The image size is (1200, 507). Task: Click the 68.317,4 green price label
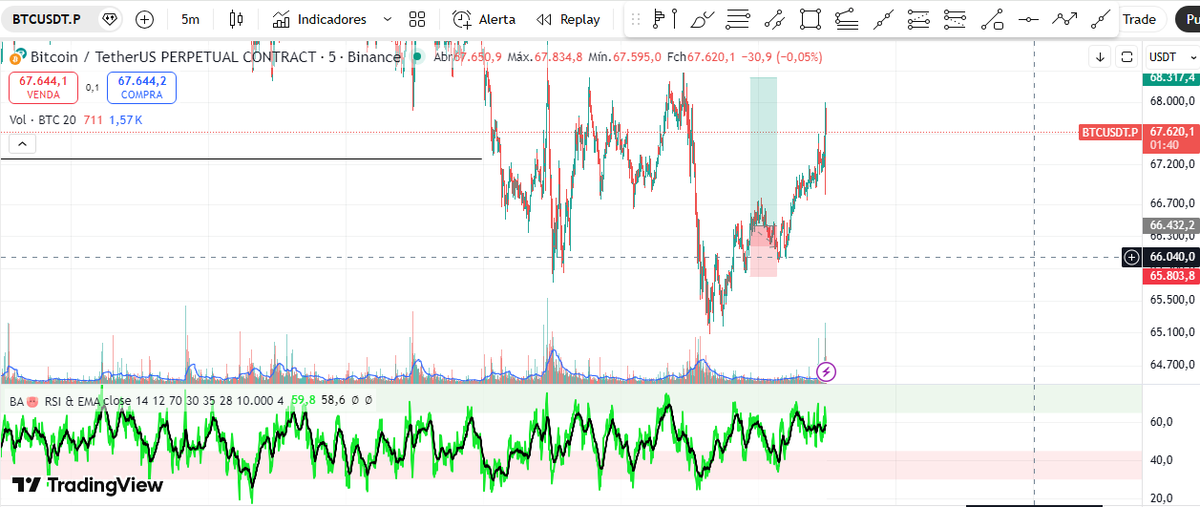(x=1169, y=77)
